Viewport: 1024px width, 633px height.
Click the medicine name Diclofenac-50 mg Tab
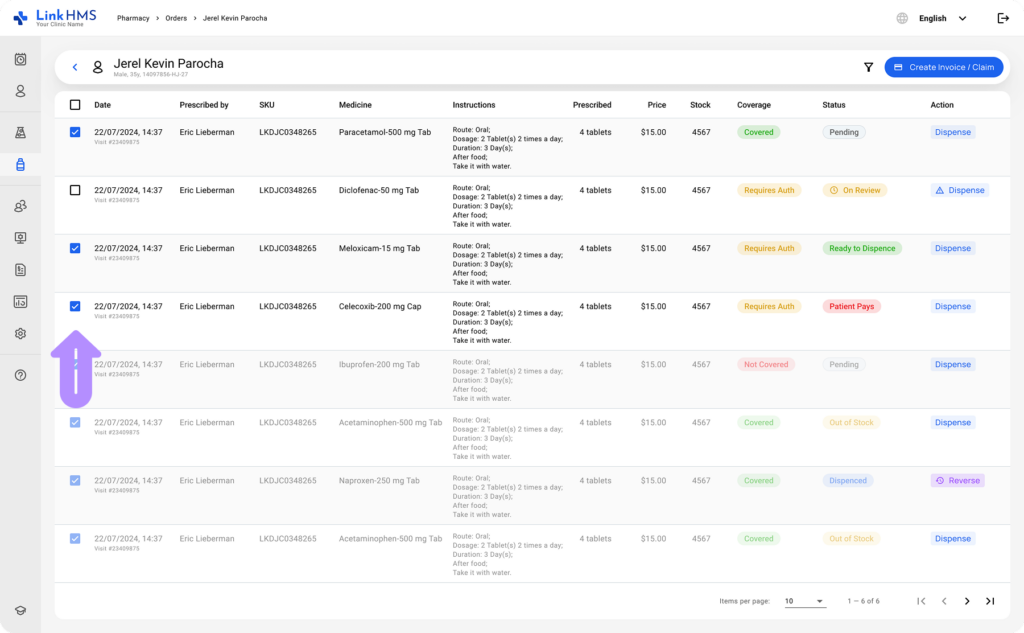[379, 190]
